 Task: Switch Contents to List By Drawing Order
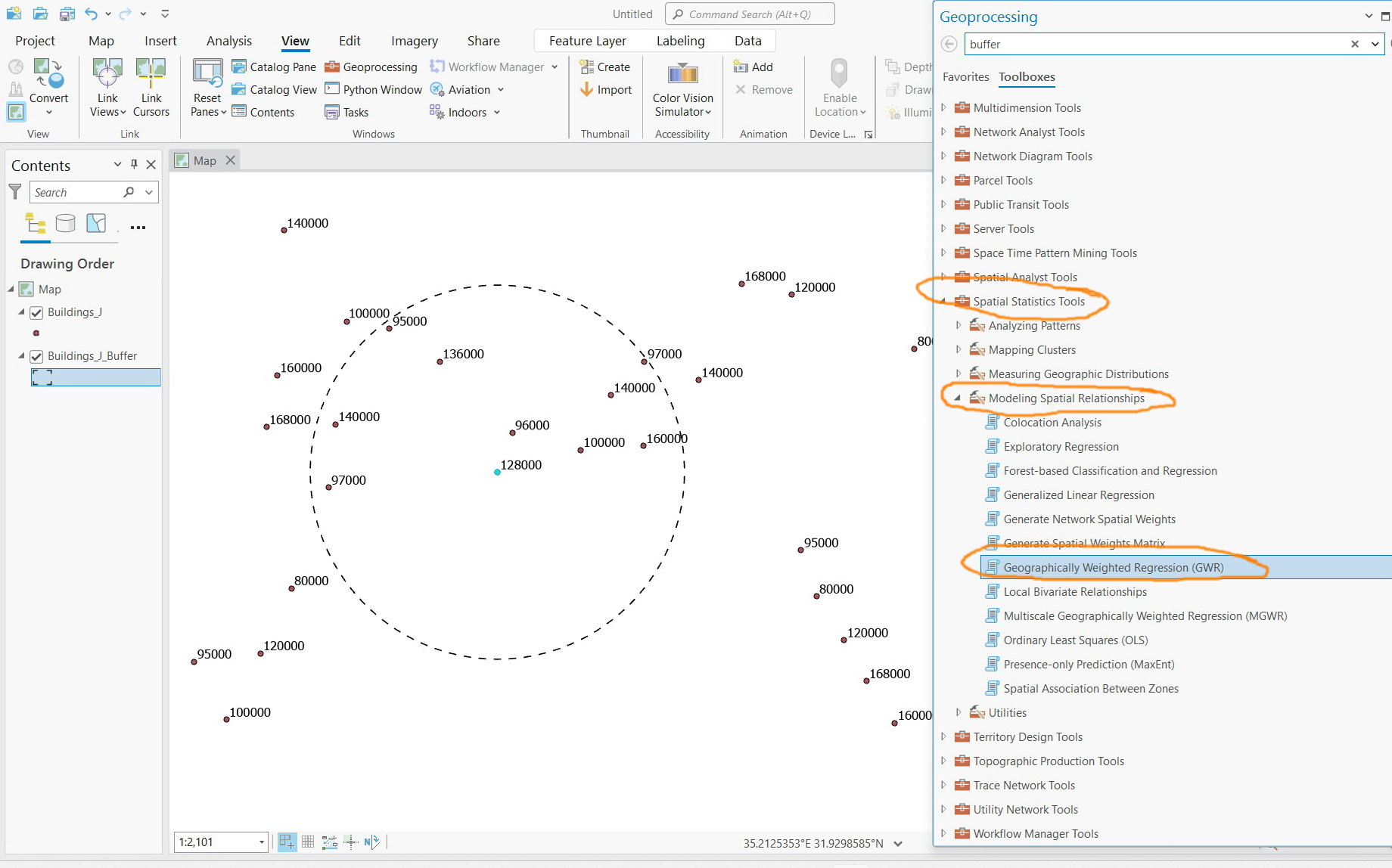click(x=35, y=224)
